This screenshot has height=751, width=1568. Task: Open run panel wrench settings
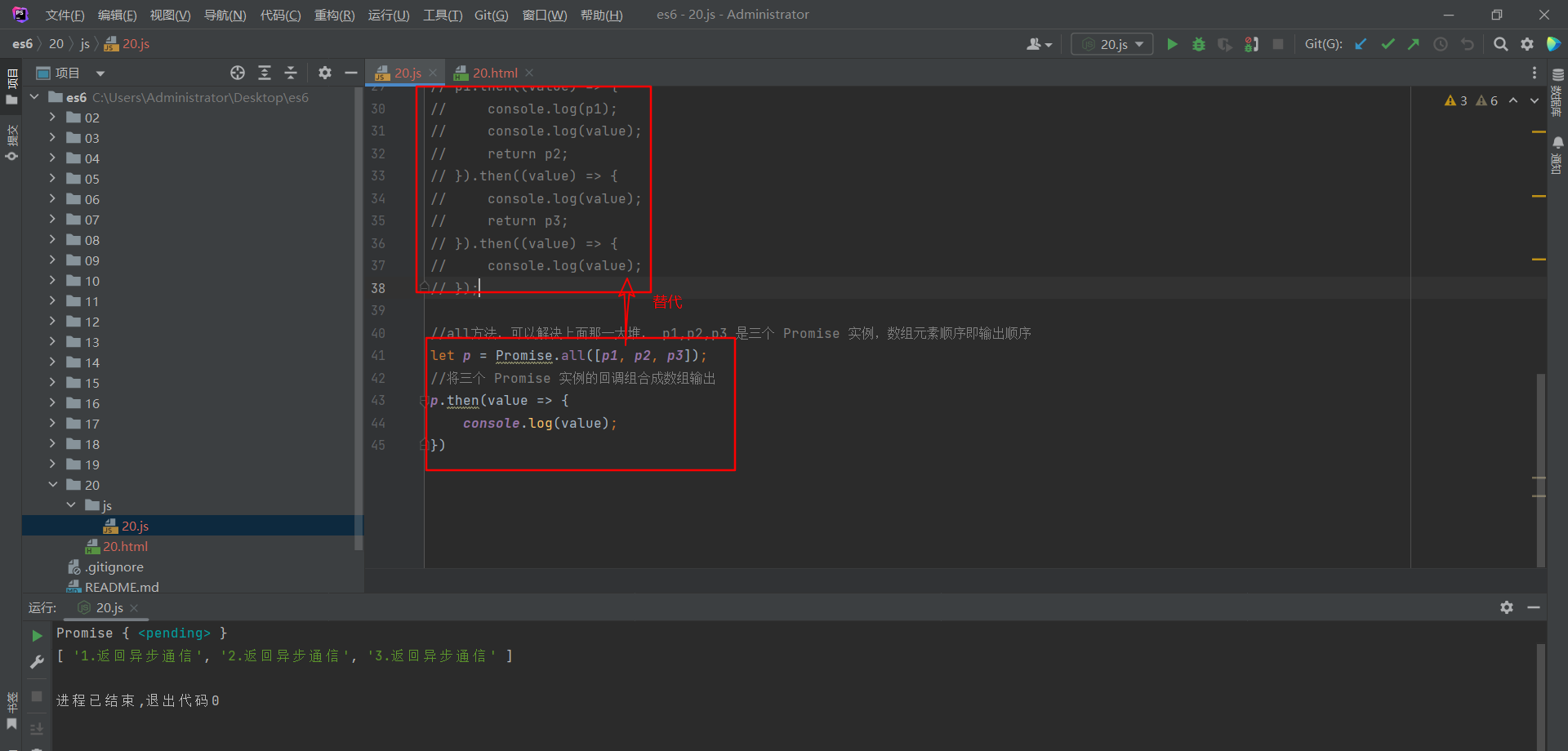(37, 662)
